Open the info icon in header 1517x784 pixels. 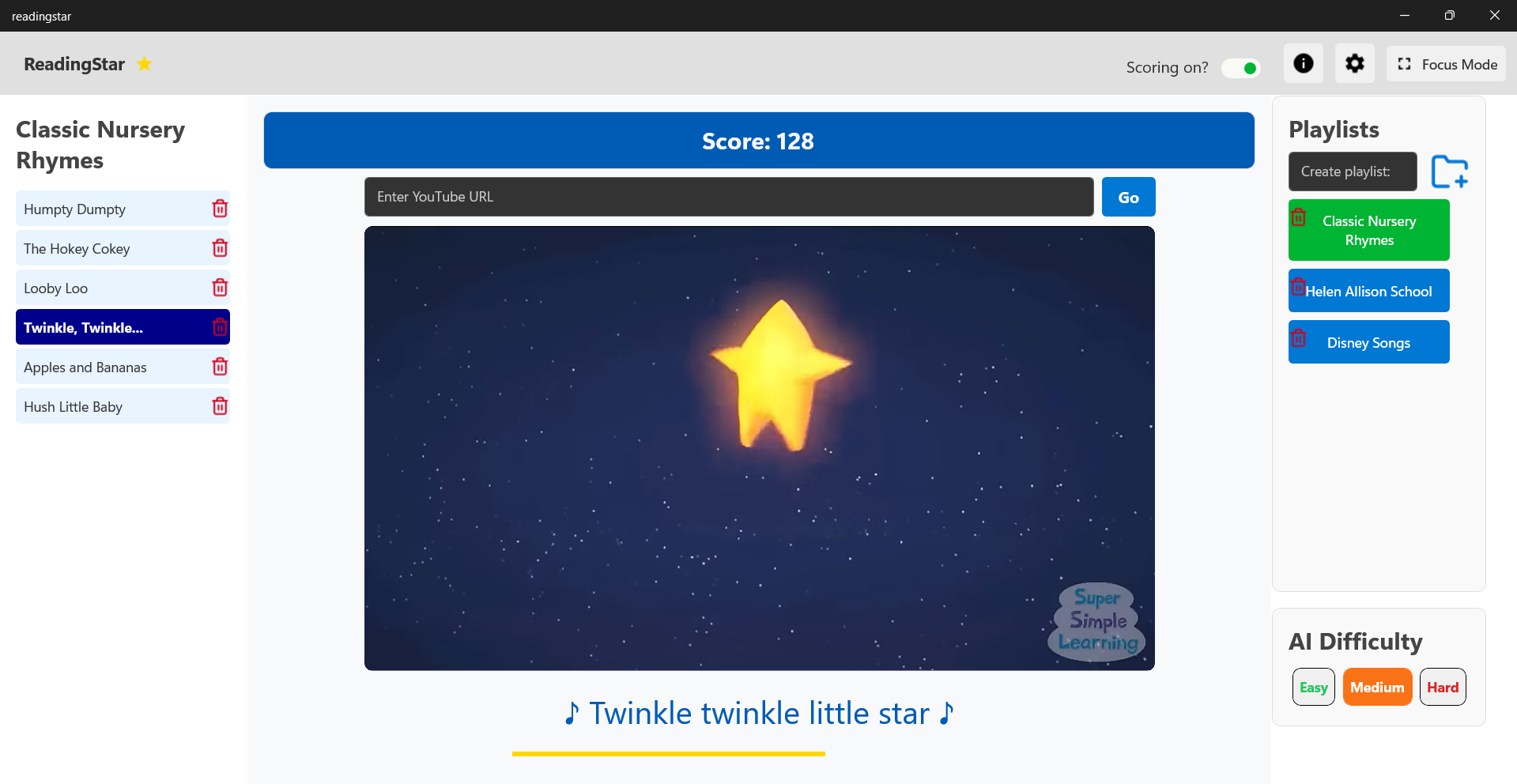point(1304,63)
